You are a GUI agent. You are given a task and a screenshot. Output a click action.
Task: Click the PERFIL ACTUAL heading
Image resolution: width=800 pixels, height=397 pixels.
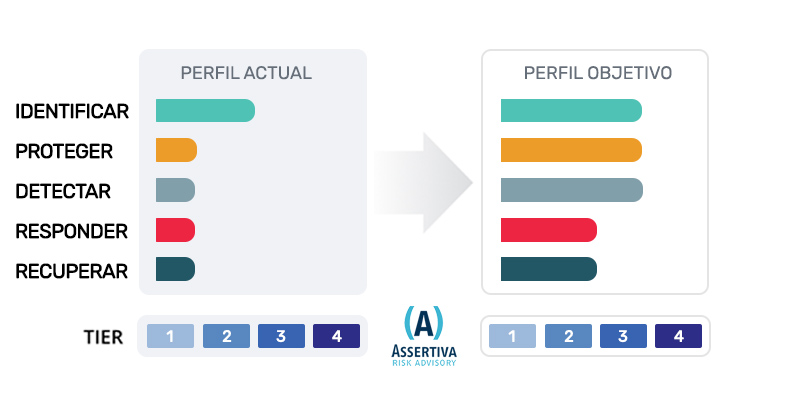point(246,73)
